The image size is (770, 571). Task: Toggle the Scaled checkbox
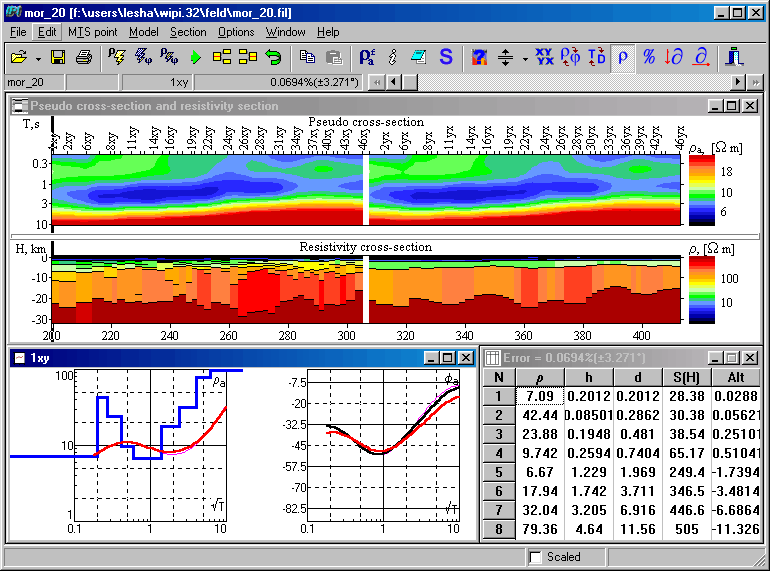(536, 557)
